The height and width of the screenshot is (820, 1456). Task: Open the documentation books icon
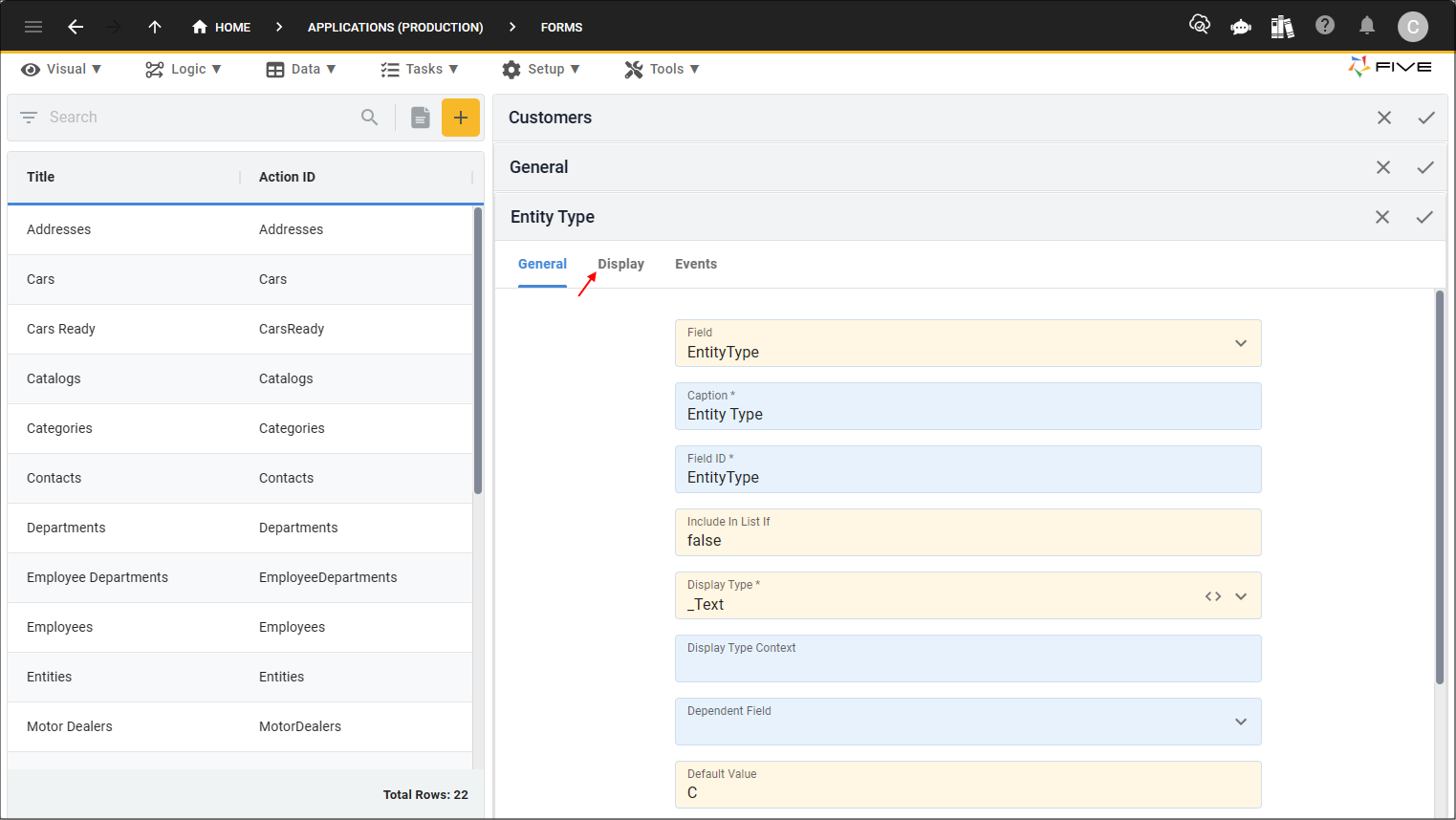[x=1282, y=26]
